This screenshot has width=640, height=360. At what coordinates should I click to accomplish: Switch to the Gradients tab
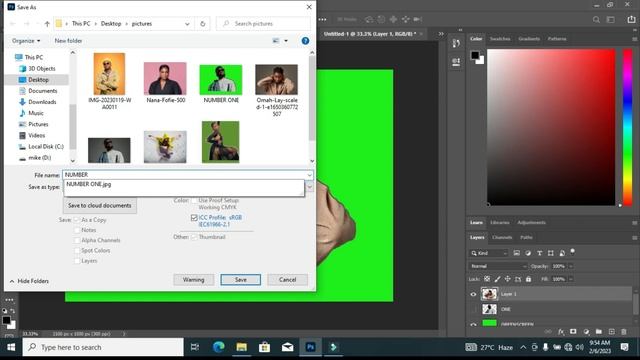(529, 39)
